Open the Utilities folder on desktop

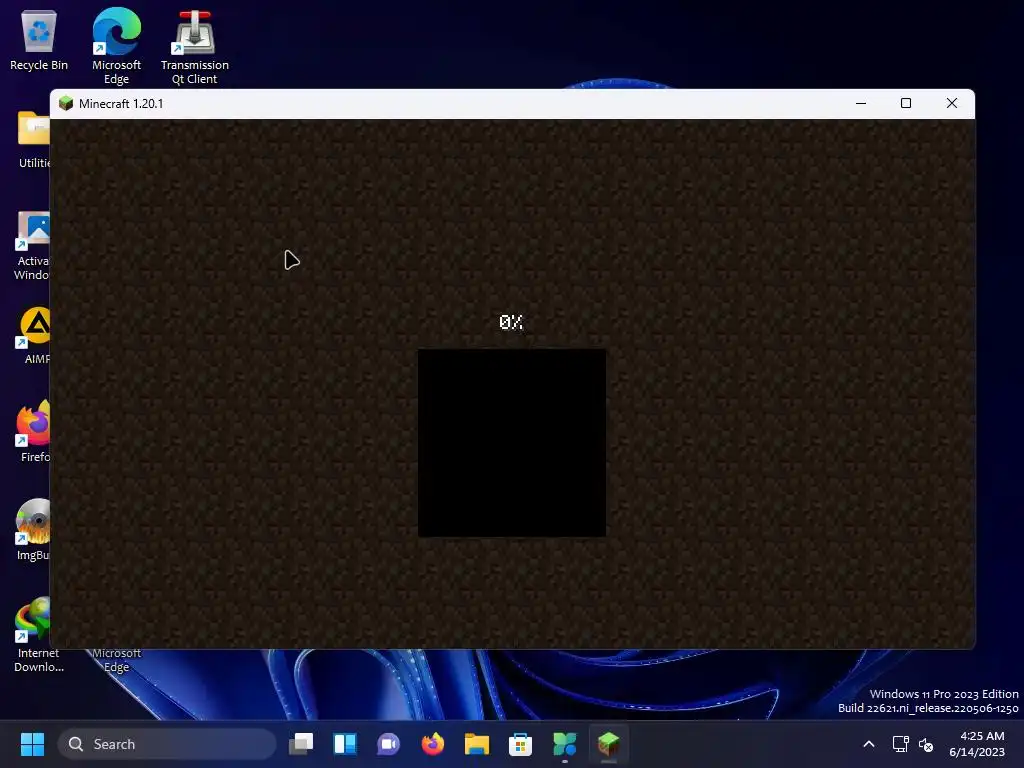coord(33,140)
